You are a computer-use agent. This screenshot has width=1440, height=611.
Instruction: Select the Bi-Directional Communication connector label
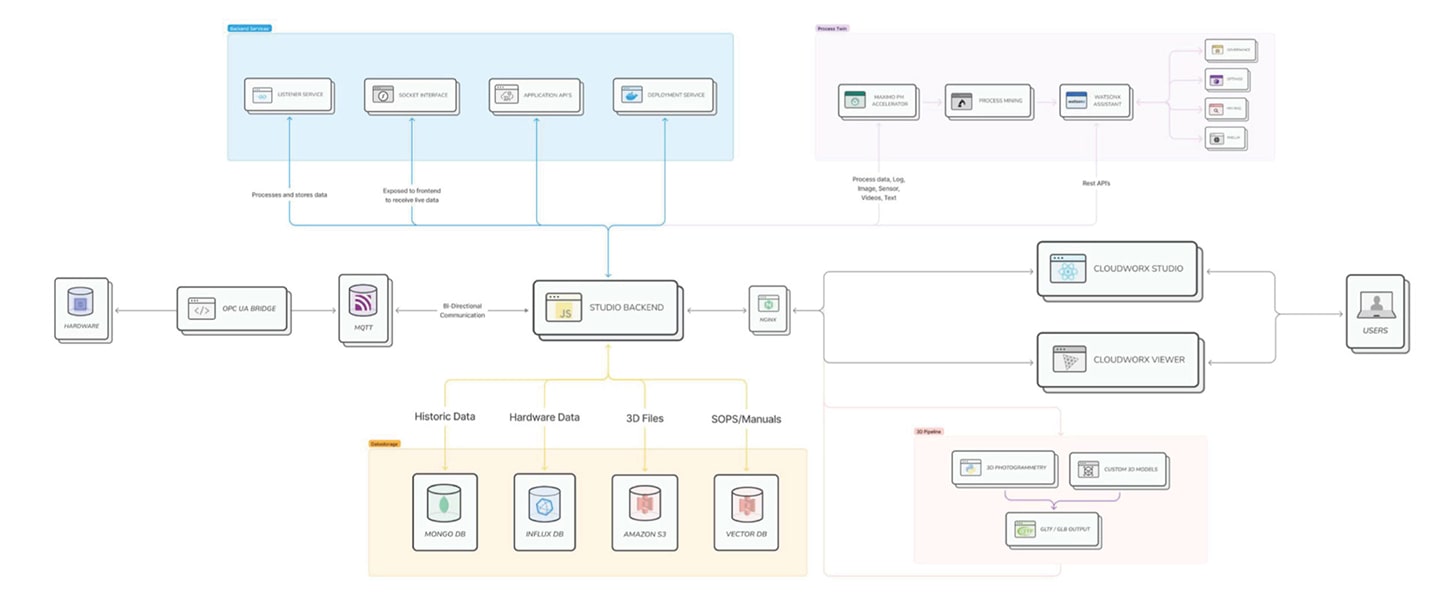(x=462, y=309)
